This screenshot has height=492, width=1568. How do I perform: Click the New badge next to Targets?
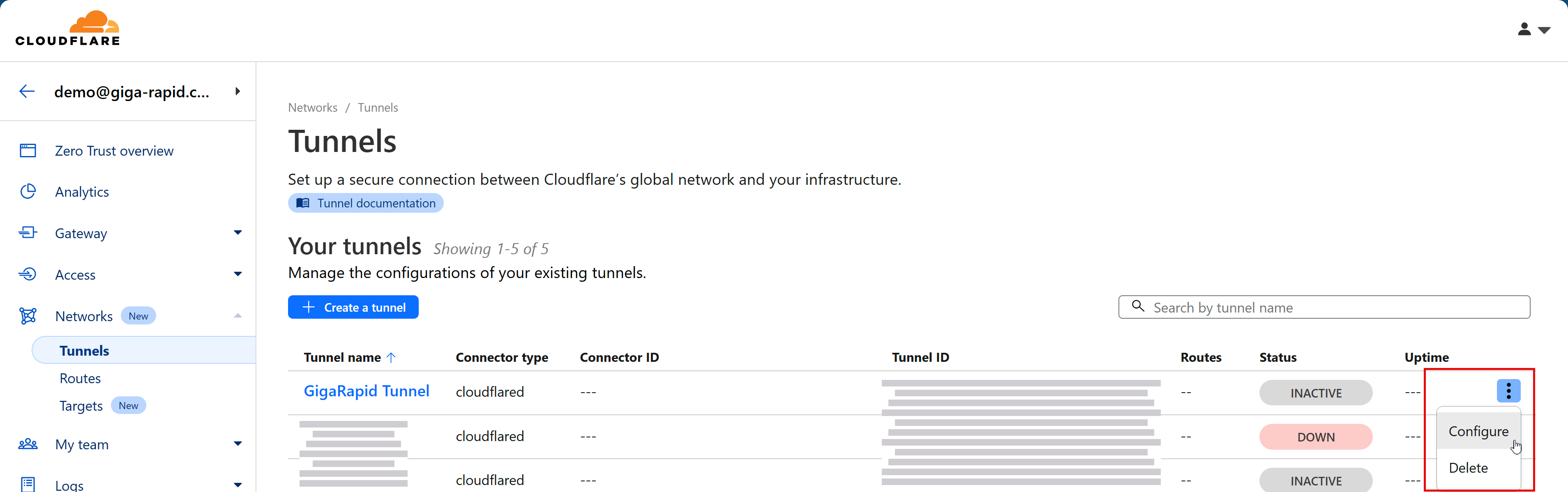[x=129, y=406]
